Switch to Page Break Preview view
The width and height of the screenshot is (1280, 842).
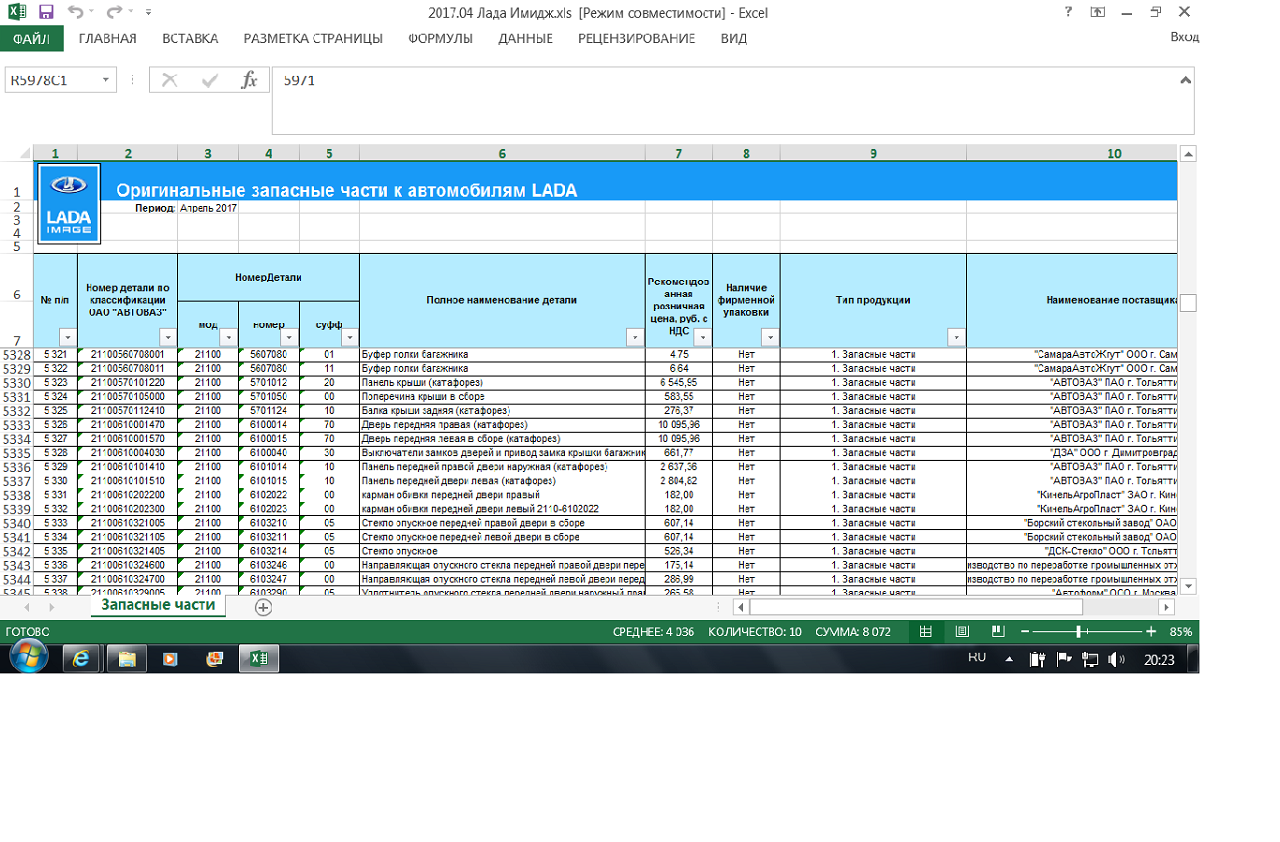tap(997, 632)
